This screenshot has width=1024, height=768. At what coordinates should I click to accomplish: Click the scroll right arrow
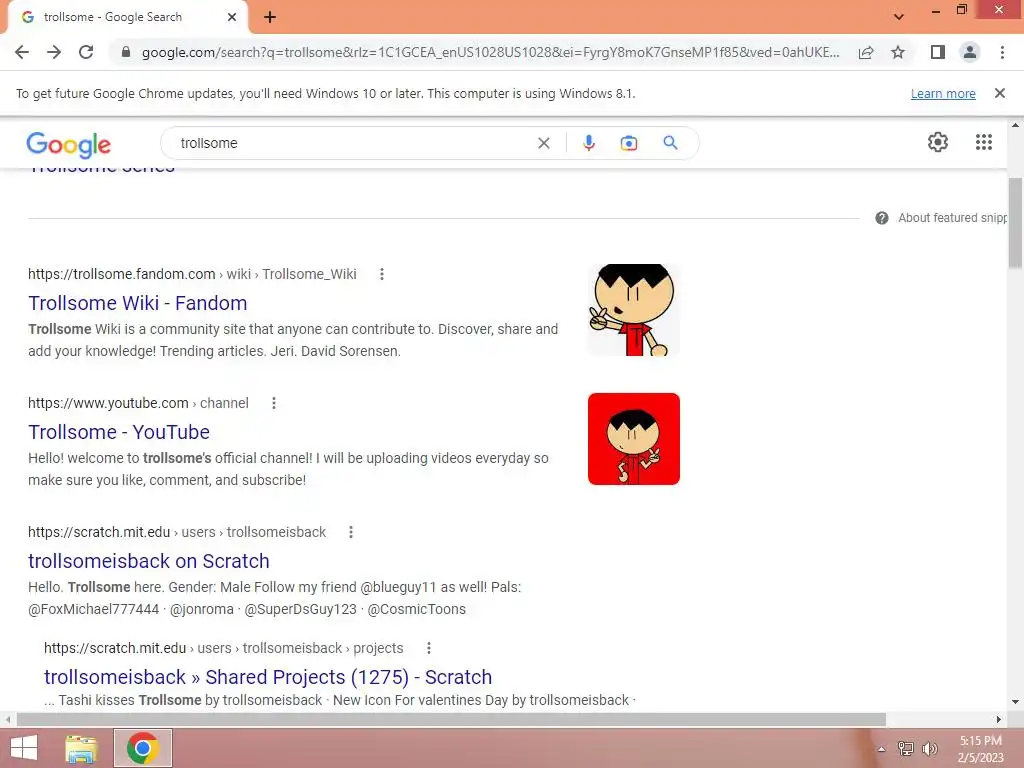999,720
